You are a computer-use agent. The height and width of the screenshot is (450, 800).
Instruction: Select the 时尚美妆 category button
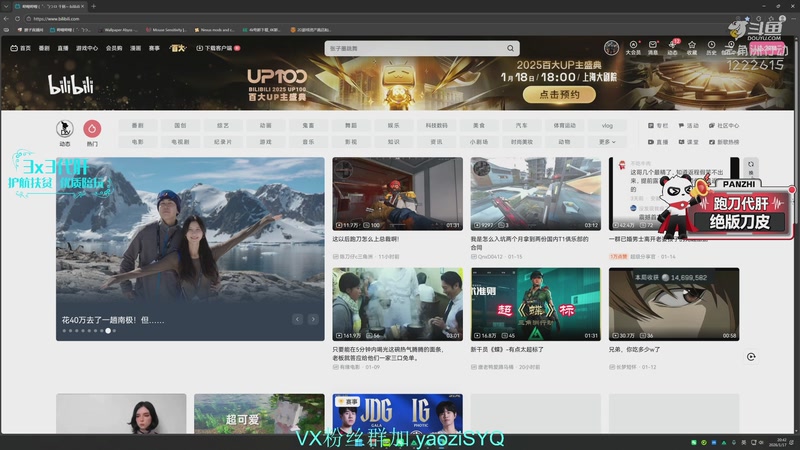coord(521,142)
